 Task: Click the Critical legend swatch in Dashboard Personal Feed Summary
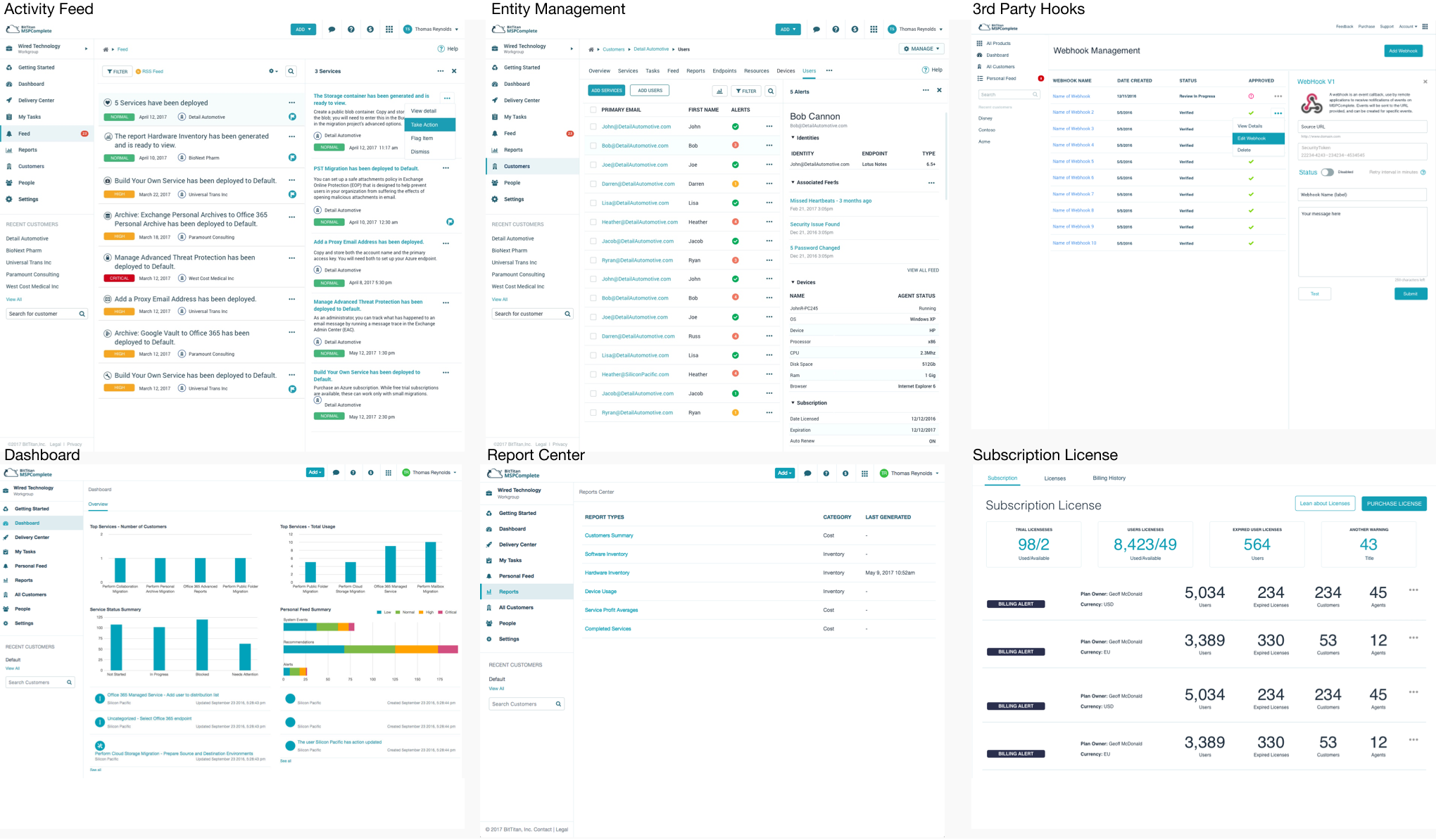click(x=441, y=612)
